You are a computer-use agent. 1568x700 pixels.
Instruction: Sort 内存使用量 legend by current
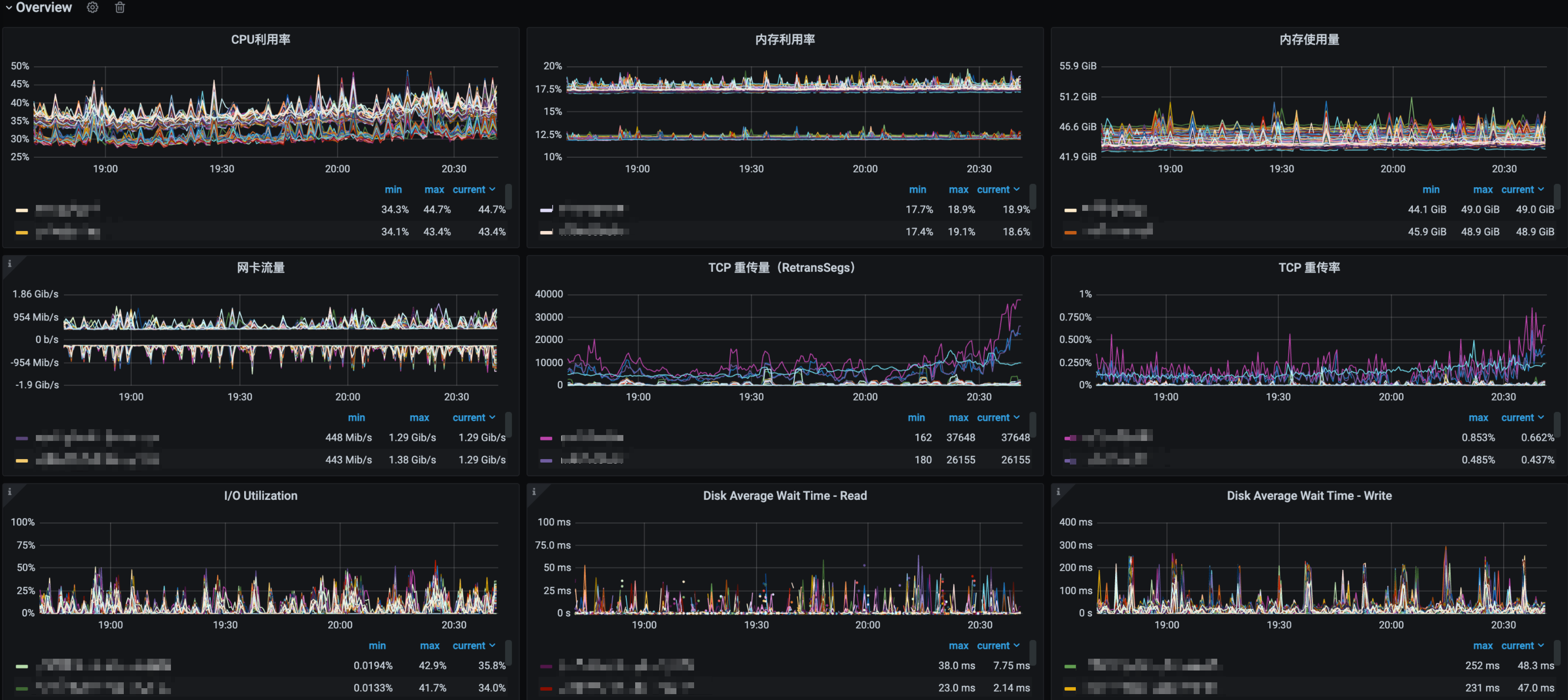[1522, 189]
